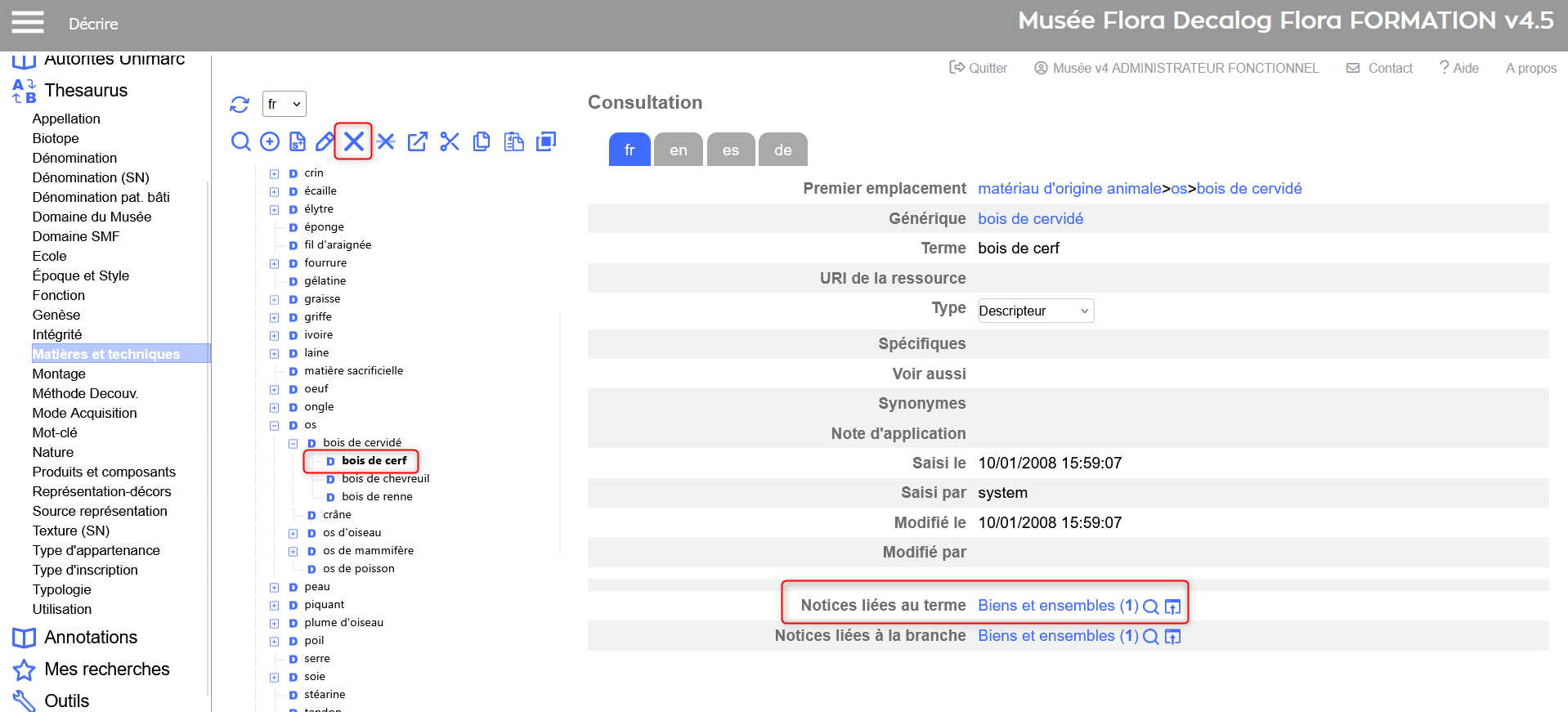Click the Quitter link
Screen dimensions: 1568x712
[x=979, y=68]
